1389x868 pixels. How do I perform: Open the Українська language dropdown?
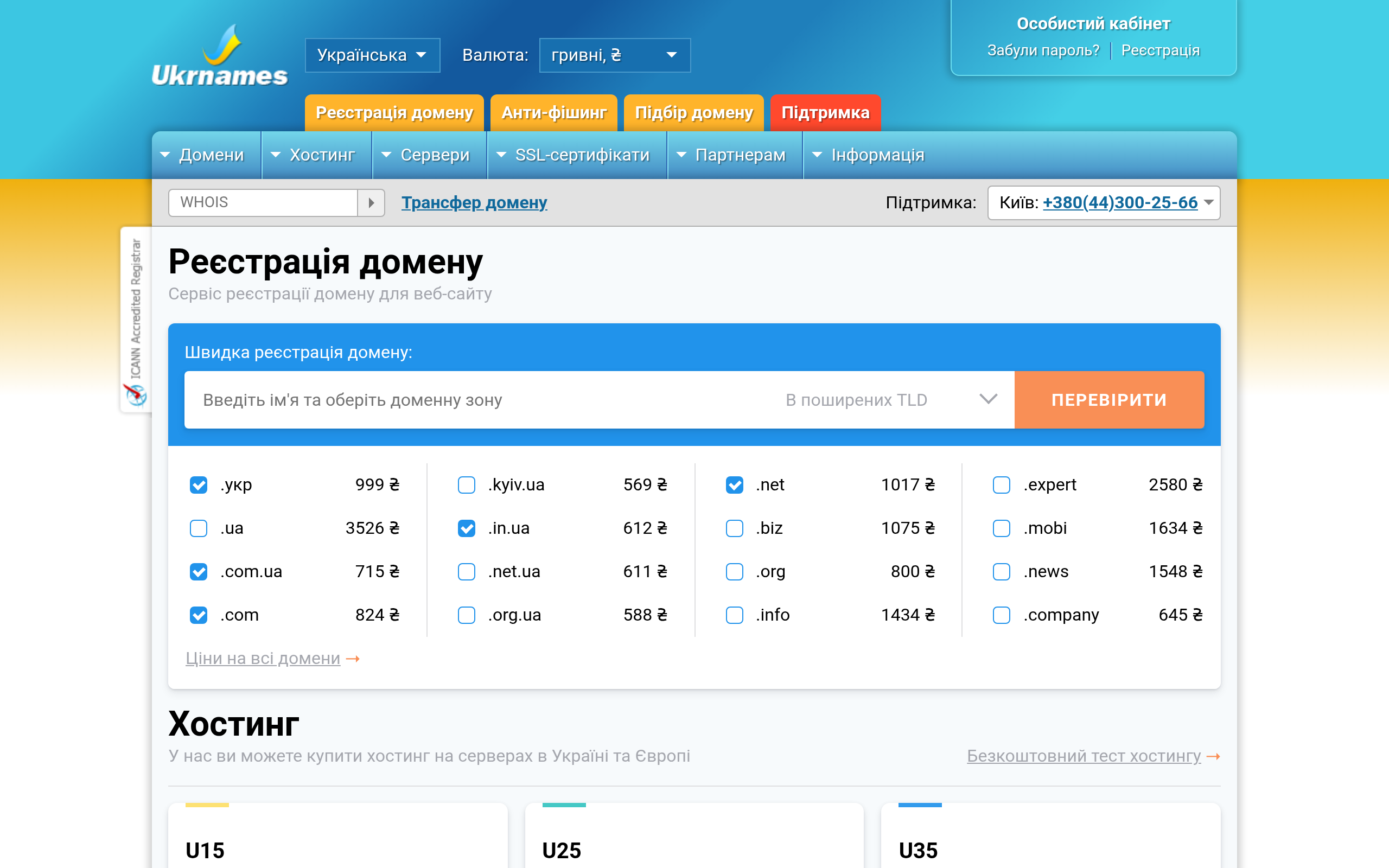pos(373,55)
